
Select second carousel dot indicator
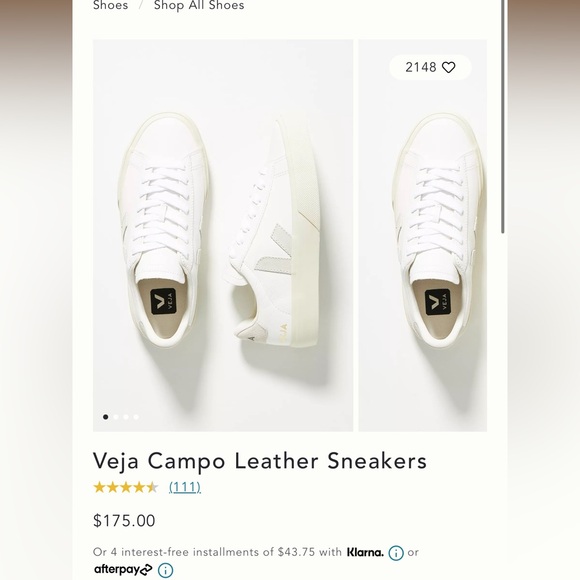(x=116, y=417)
